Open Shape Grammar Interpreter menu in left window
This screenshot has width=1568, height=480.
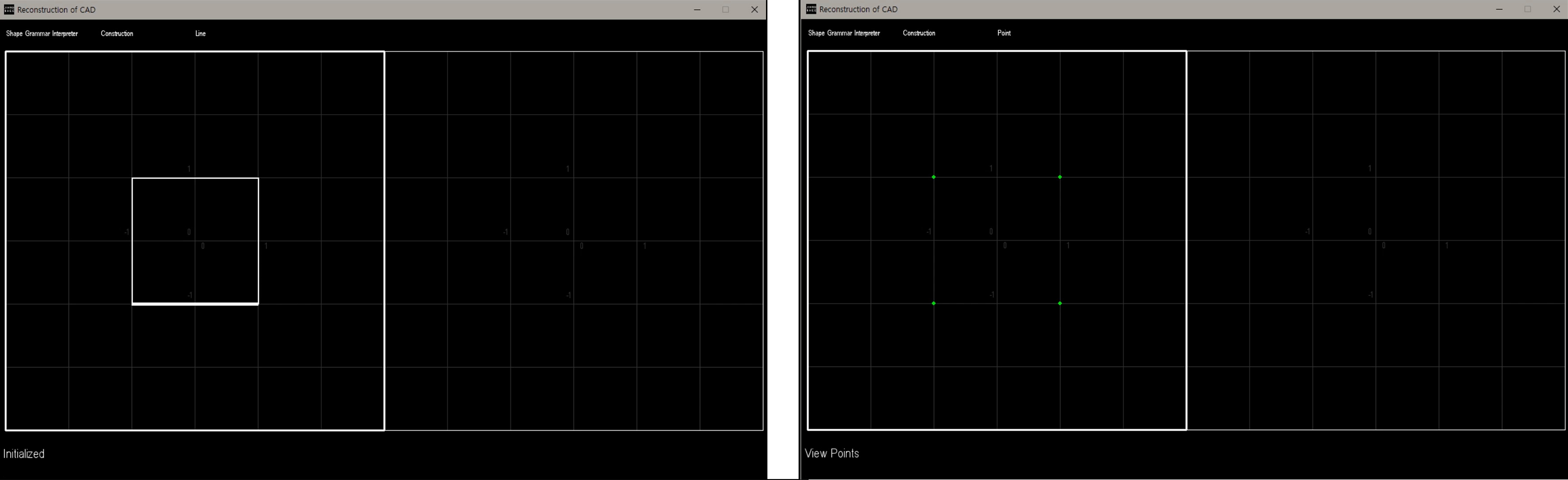(42, 34)
